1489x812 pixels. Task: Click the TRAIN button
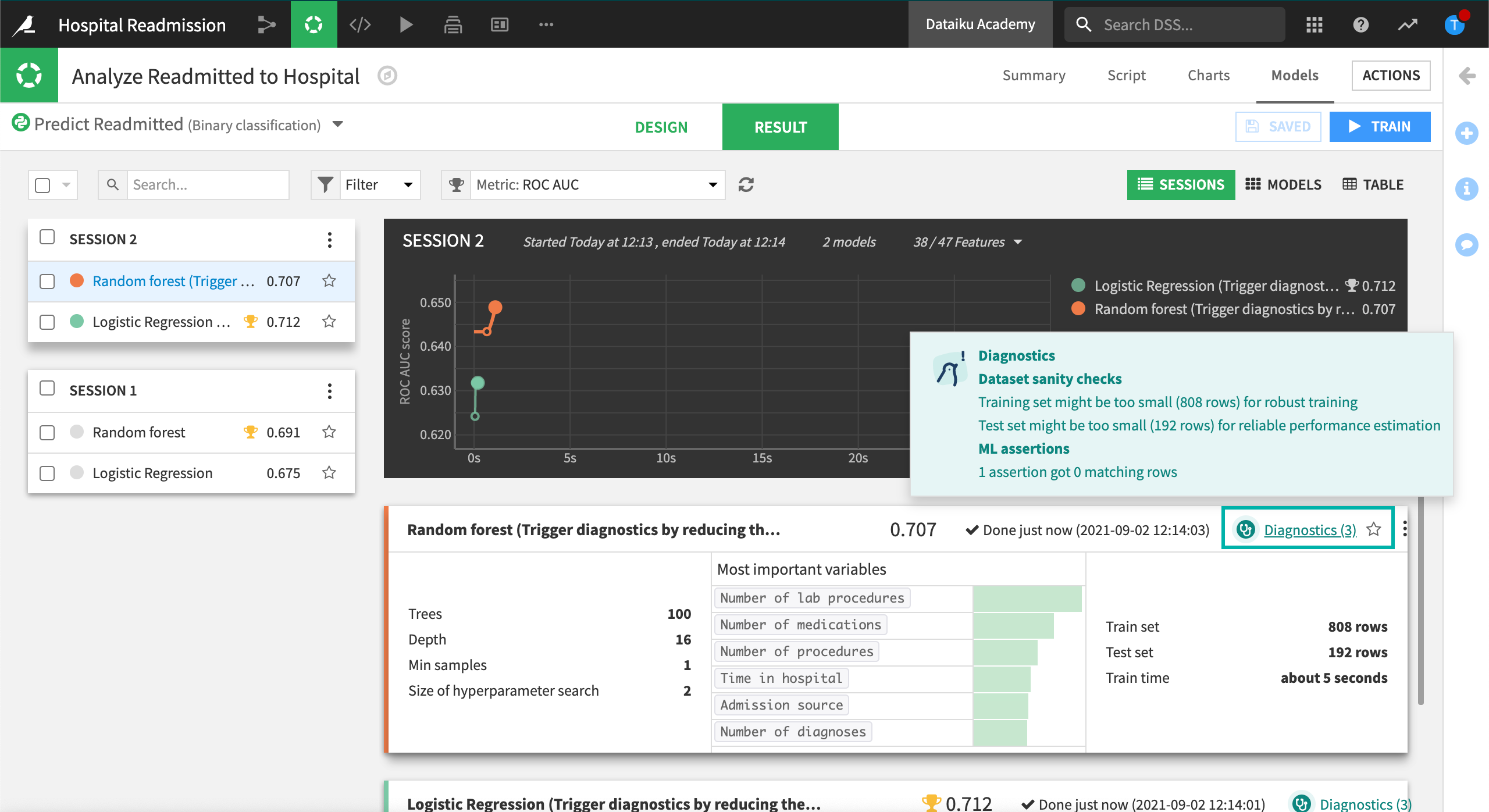1380,127
